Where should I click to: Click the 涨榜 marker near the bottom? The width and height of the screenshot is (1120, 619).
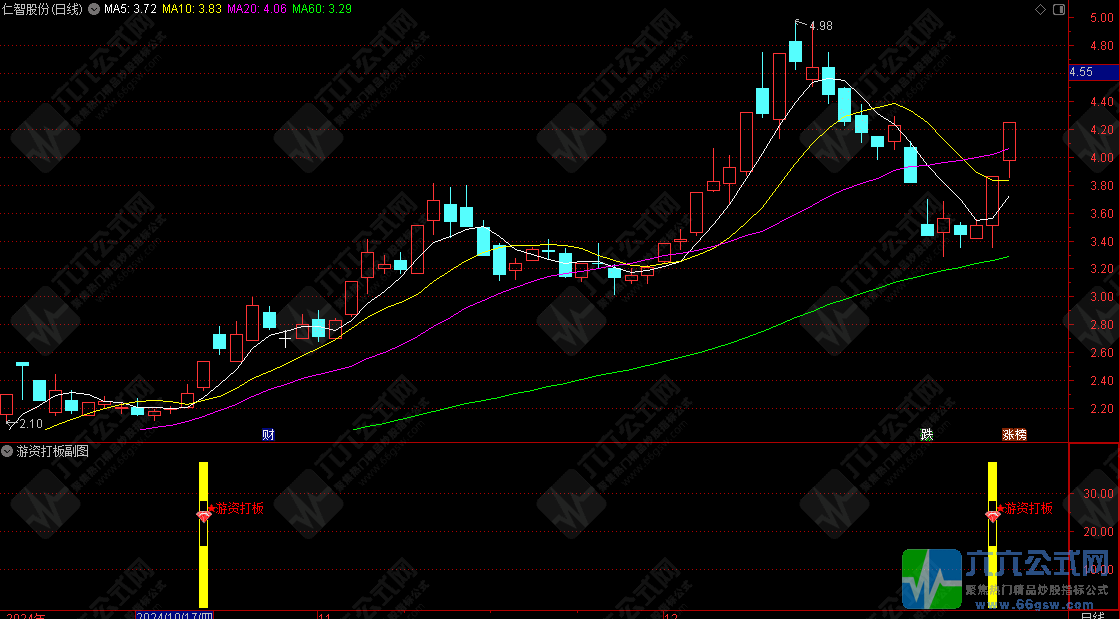pos(1014,434)
